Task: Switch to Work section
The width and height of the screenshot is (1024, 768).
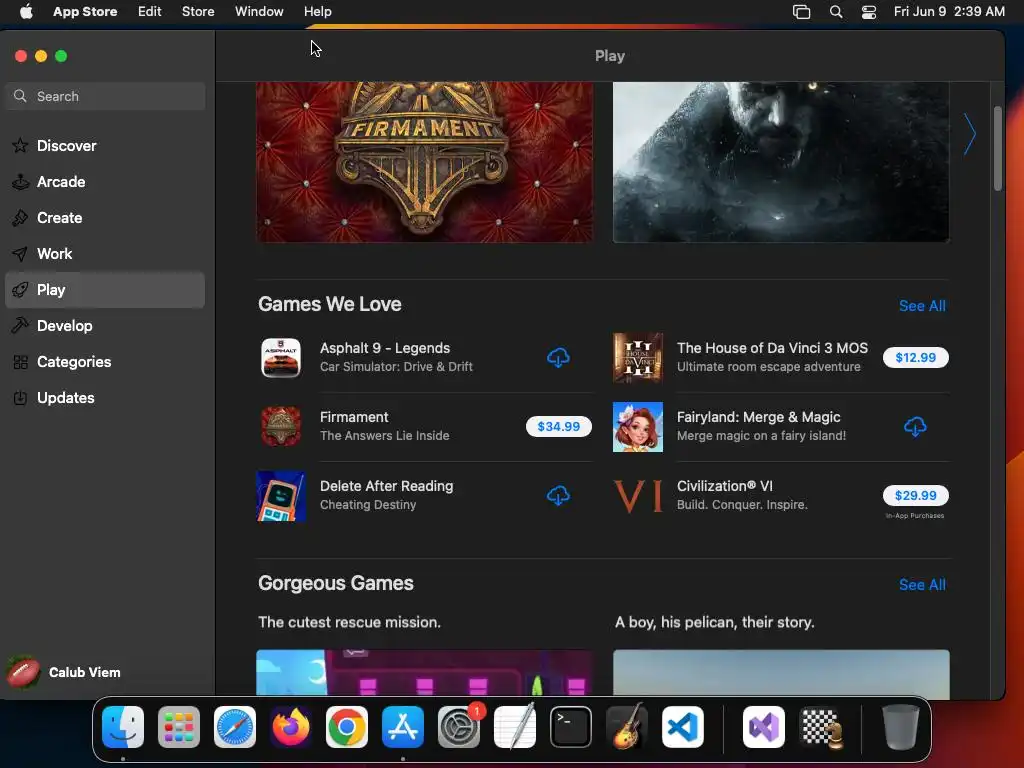Action: [x=104, y=253]
